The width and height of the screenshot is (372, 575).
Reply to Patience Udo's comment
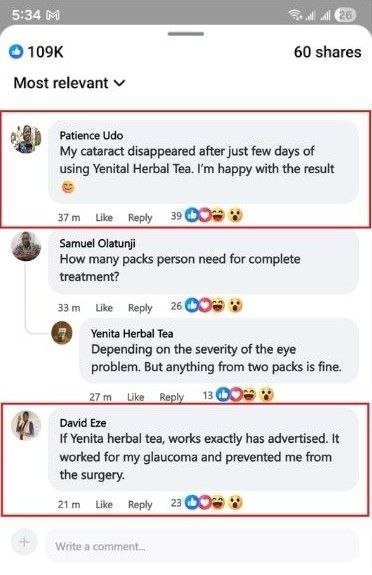point(140,218)
